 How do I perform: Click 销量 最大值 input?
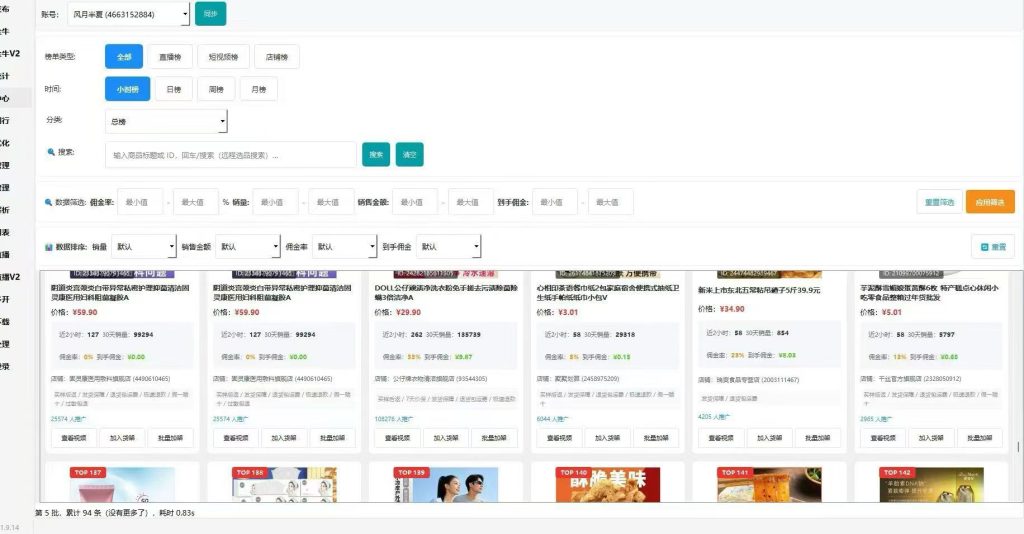point(331,202)
